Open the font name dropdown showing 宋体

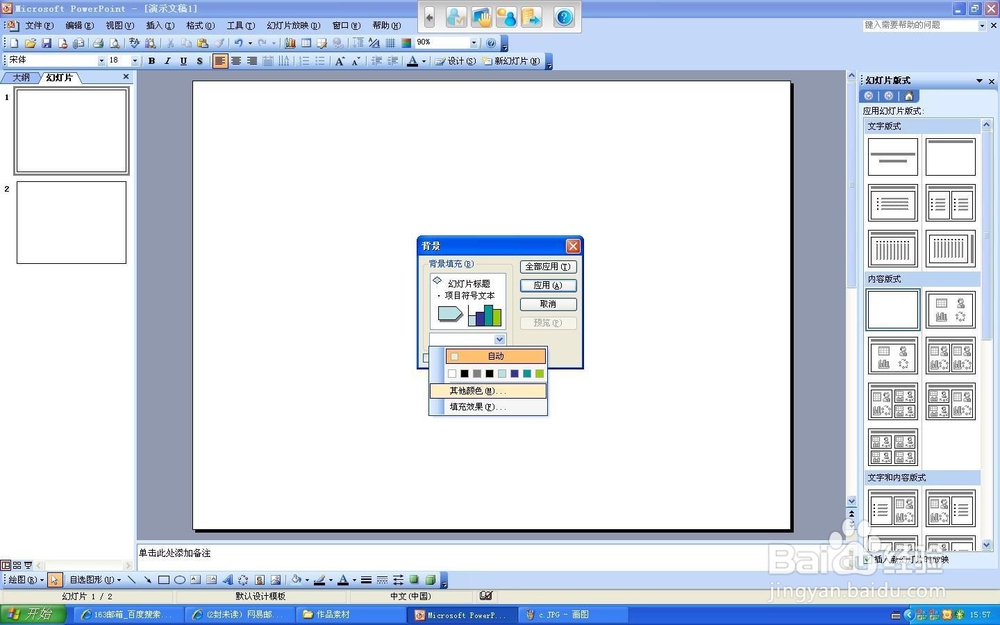click(x=101, y=61)
